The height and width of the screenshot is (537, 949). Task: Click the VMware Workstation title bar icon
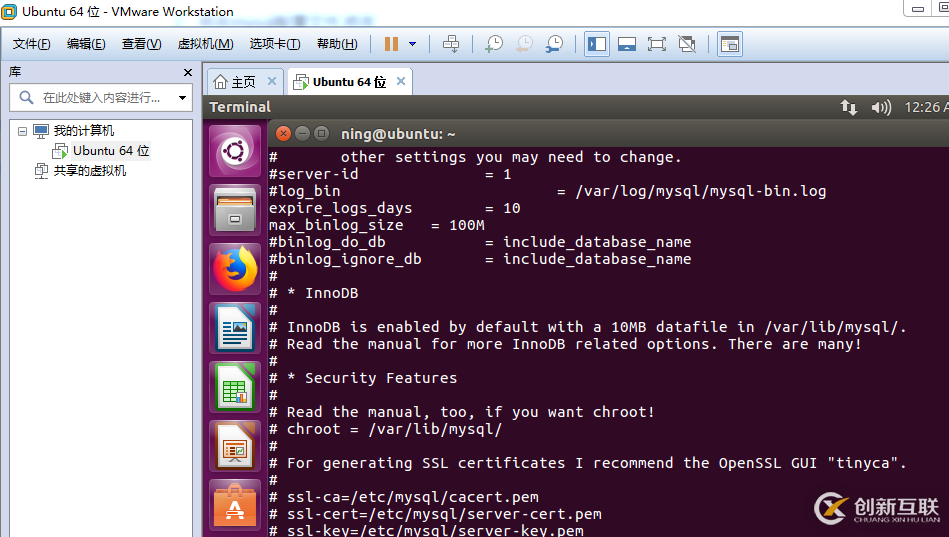pyautogui.click(x=9, y=12)
